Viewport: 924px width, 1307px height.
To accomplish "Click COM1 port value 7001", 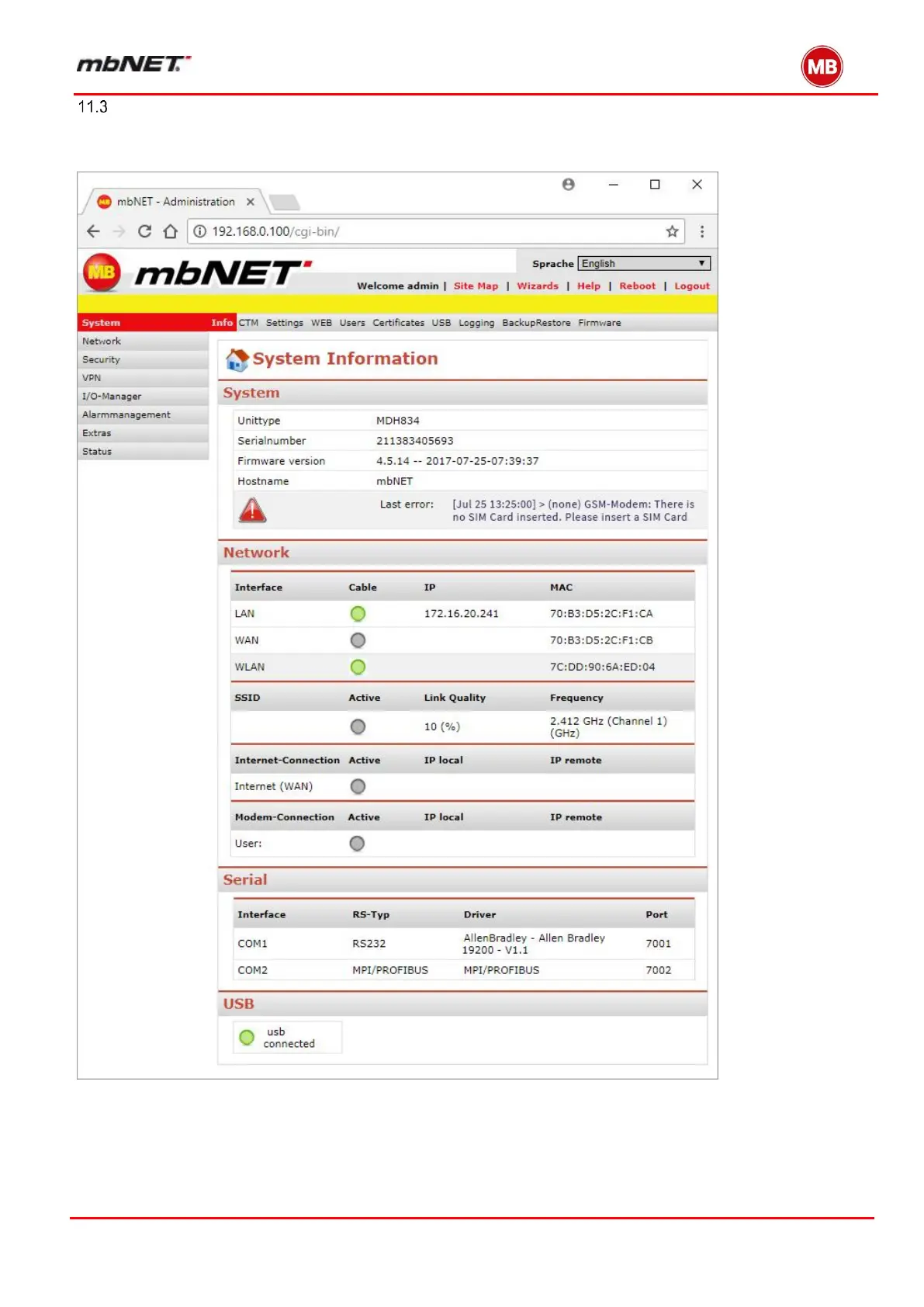I will [658, 944].
